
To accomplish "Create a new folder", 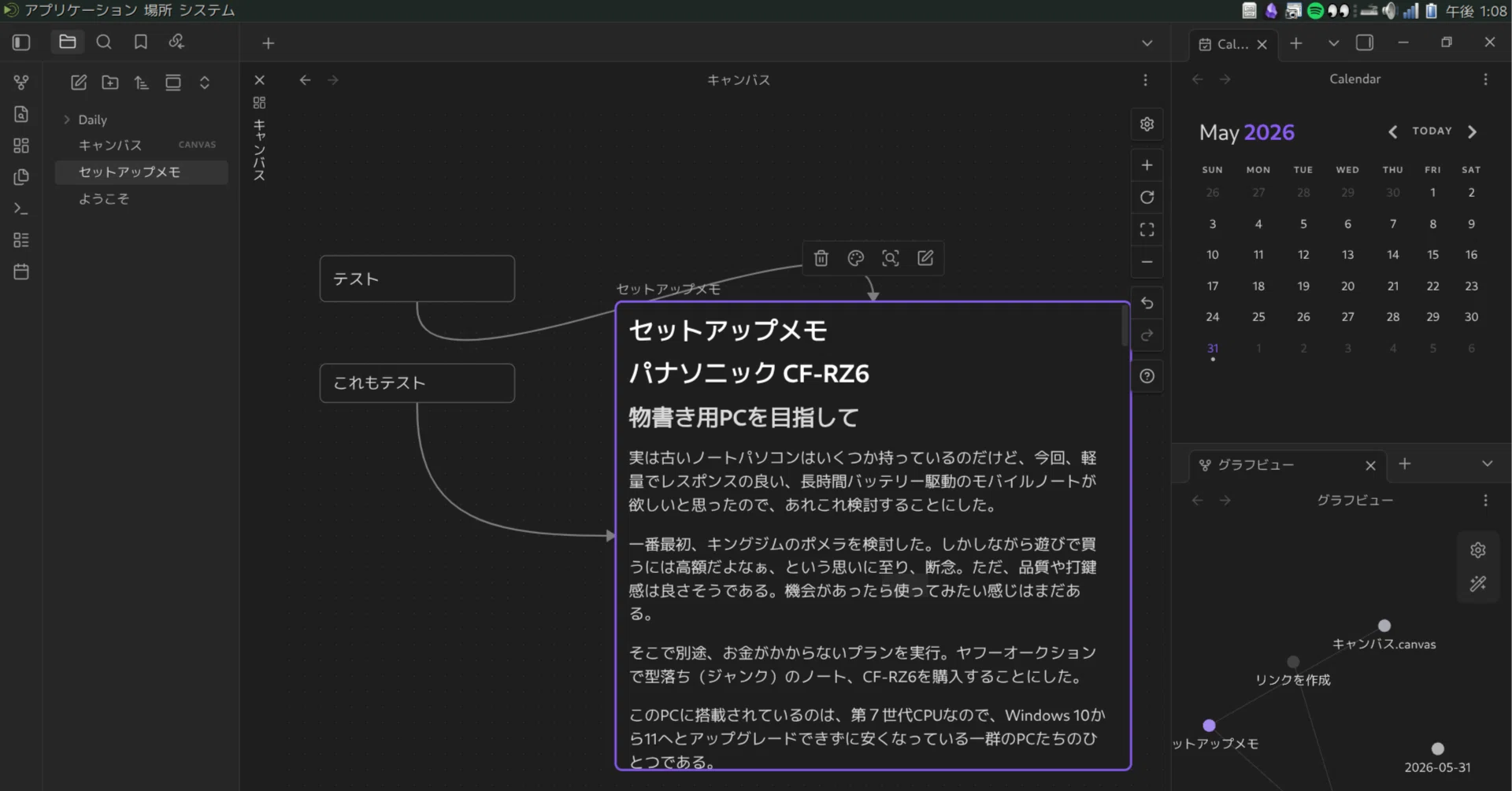I will 110,82.
